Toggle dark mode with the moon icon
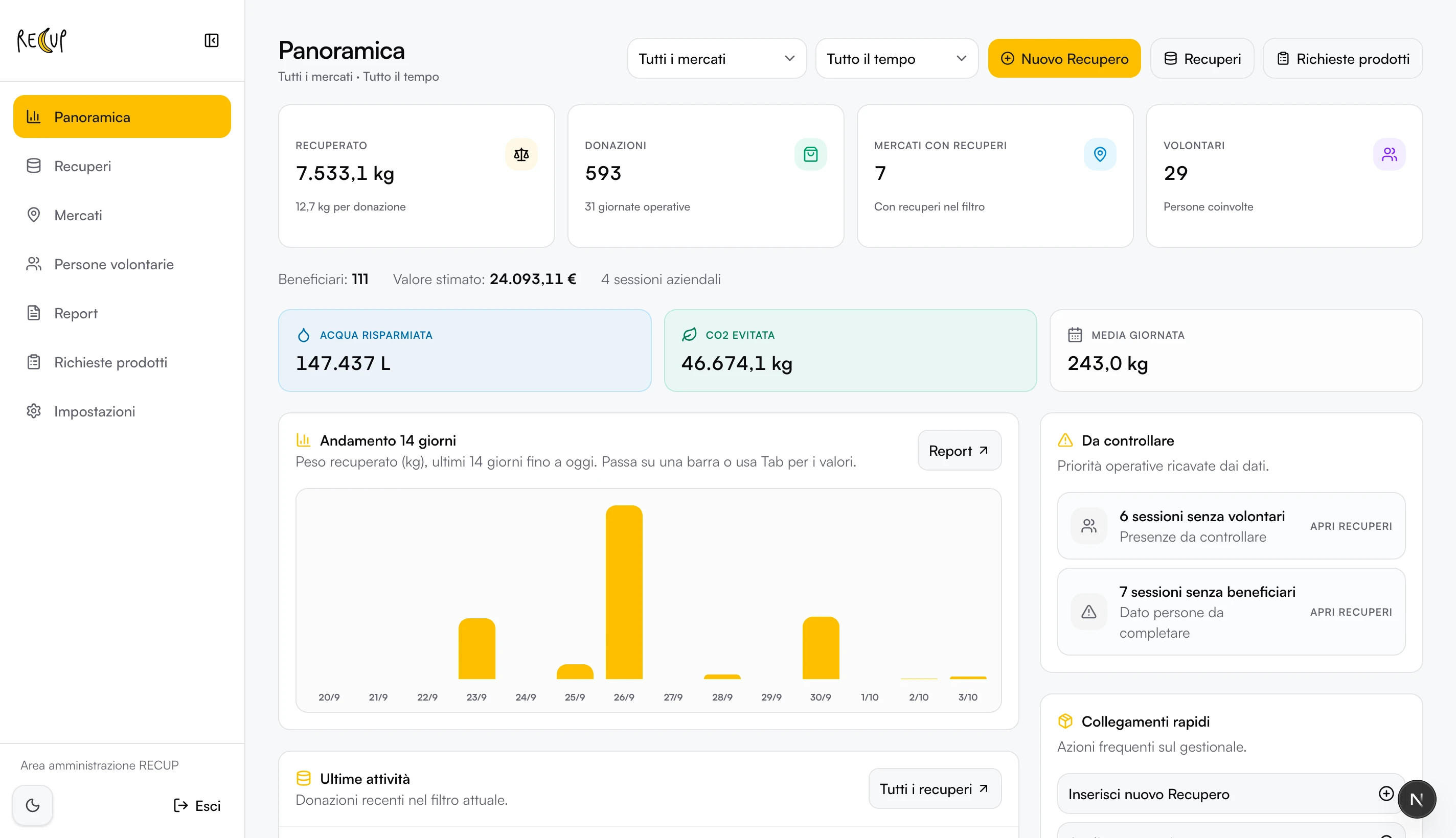1456x838 pixels. click(33, 805)
